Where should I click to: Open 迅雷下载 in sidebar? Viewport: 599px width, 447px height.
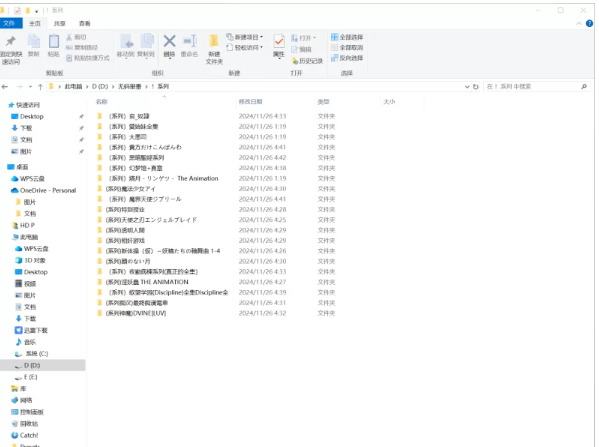31,330
